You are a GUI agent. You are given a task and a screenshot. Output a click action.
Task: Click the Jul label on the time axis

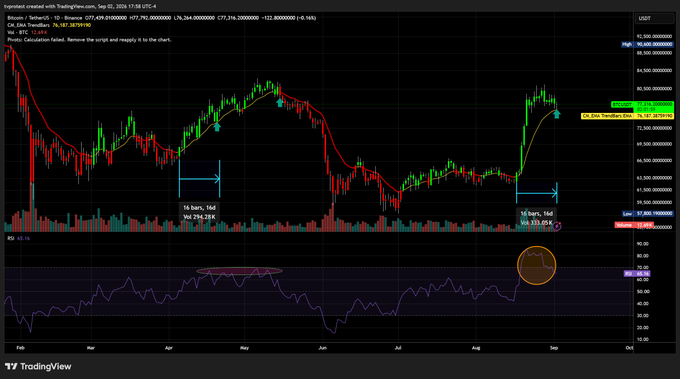pyautogui.click(x=398, y=348)
